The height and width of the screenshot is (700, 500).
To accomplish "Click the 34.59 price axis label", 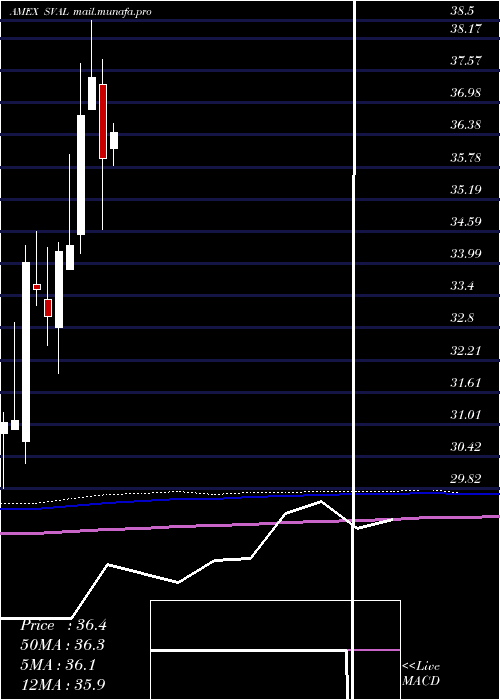I will tap(466, 221).
